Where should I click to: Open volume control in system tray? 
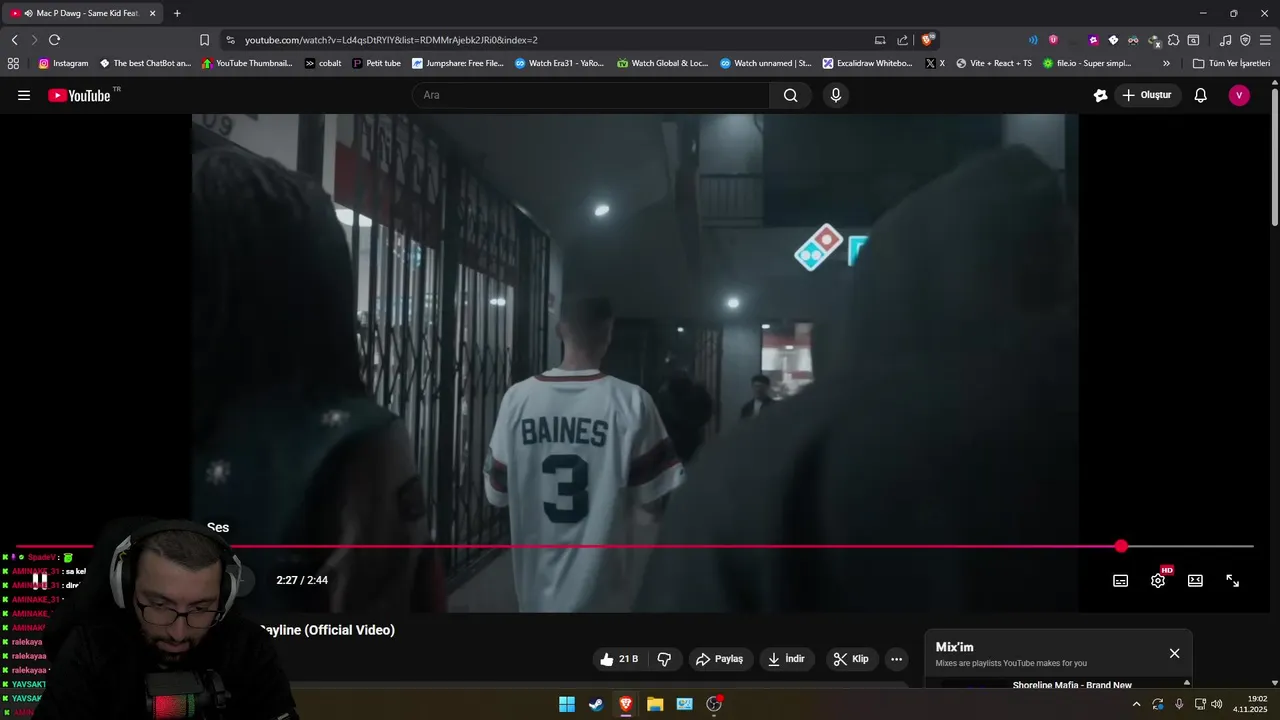pyautogui.click(x=1217, y=704)
